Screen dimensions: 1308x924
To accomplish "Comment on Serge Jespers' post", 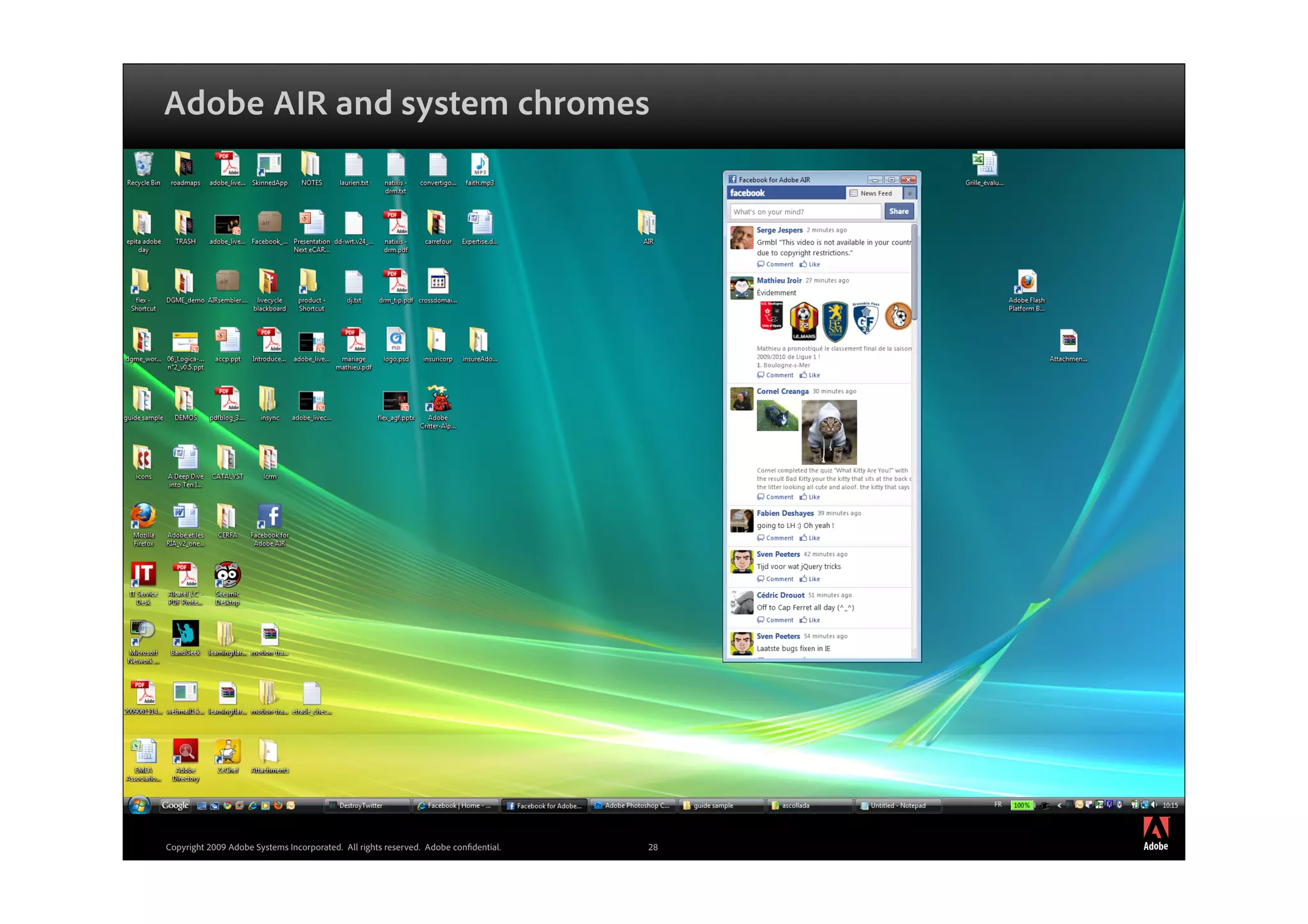I will tap(775, 264).
